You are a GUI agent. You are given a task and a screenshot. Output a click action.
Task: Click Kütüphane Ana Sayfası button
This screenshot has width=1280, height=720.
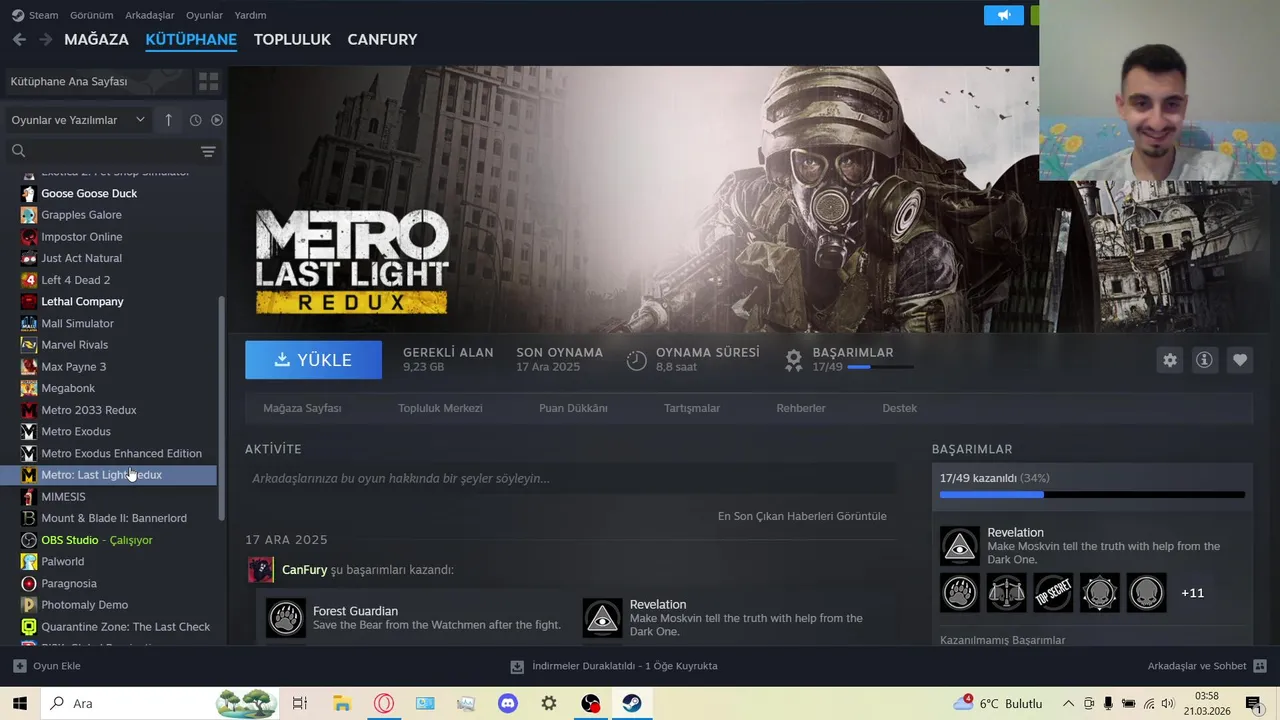[96, 81]
